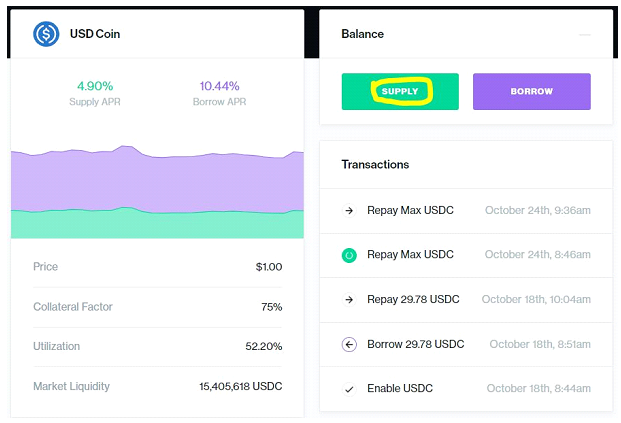Select the 4.90% Supply APR figure
Image resolution: width=621 pixels, height=423 pixels.
95,86
